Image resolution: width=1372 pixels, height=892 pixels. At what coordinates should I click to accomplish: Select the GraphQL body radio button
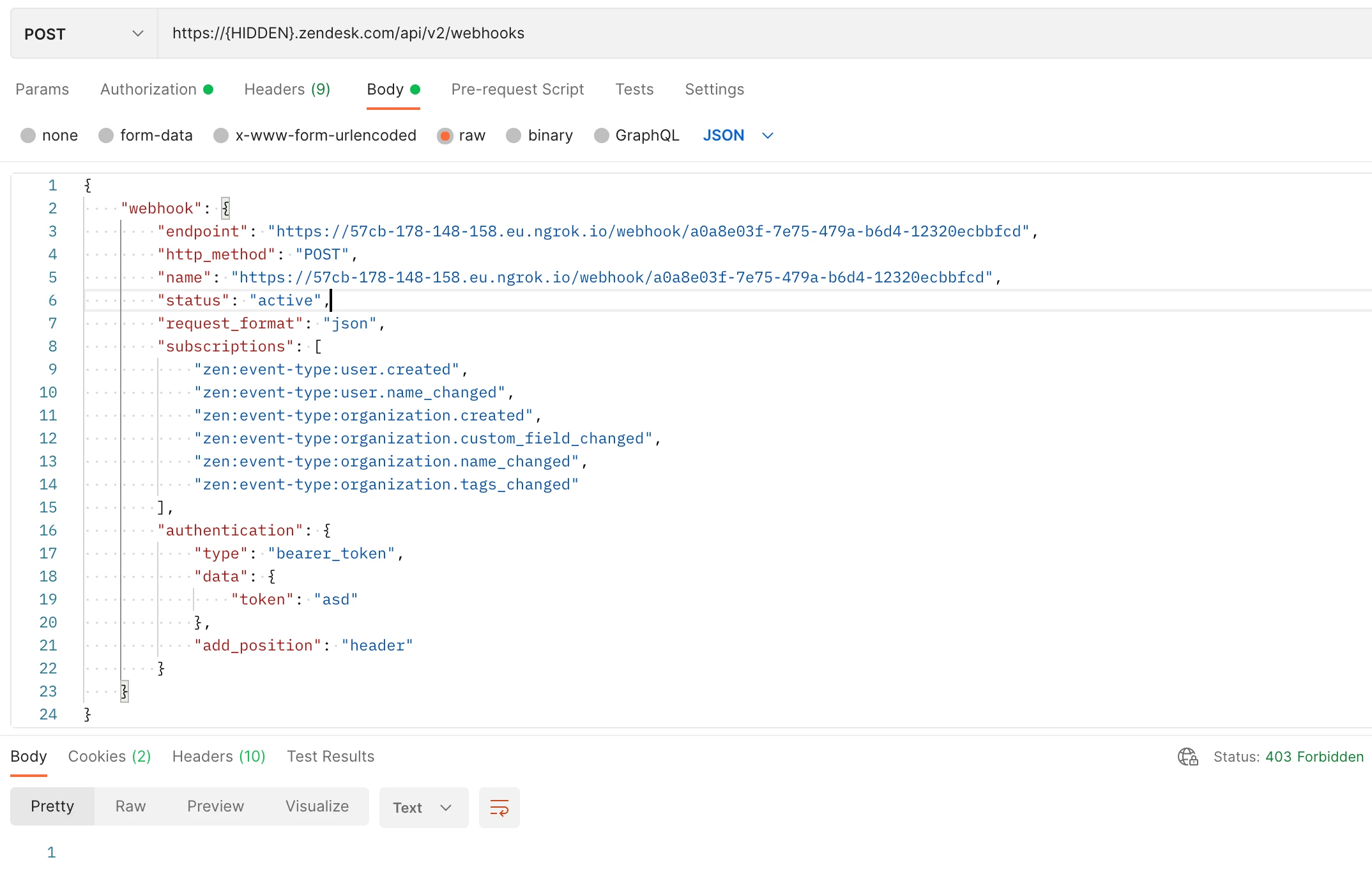[601, 135]
